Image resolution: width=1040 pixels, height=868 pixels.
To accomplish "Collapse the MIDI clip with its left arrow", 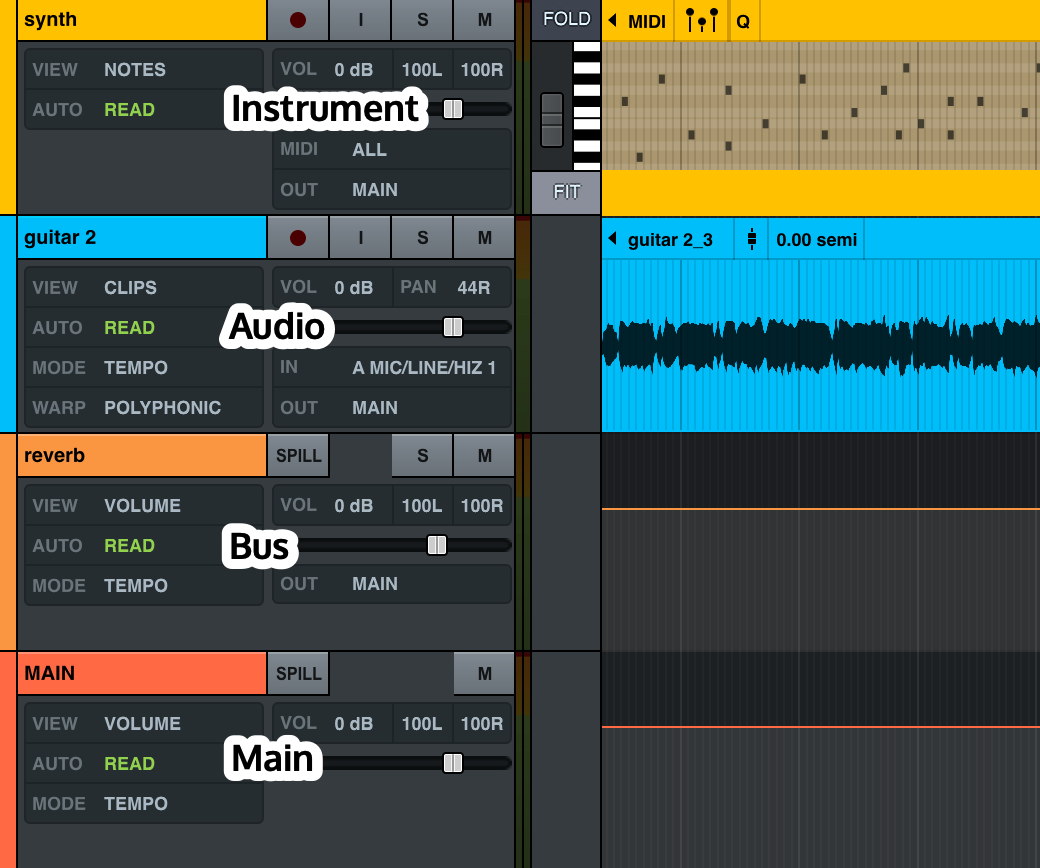I will point(612,19).
